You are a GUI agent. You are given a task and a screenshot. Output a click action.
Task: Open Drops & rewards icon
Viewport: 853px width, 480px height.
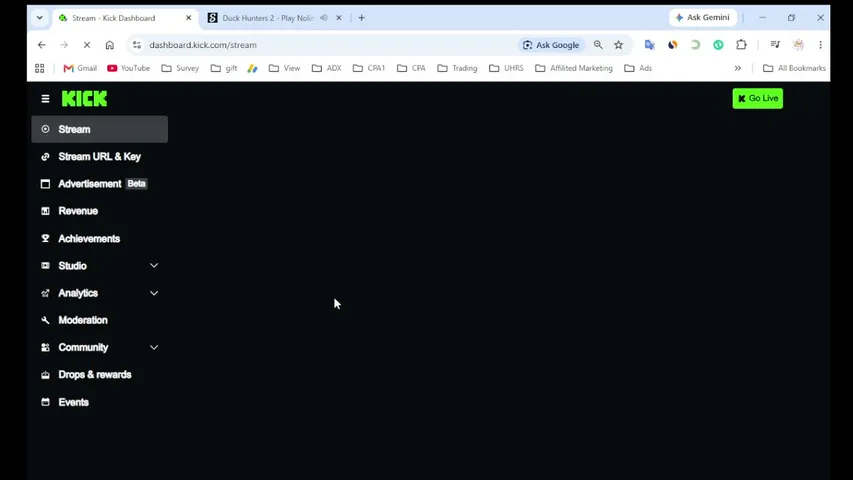[x=45, y=375]
